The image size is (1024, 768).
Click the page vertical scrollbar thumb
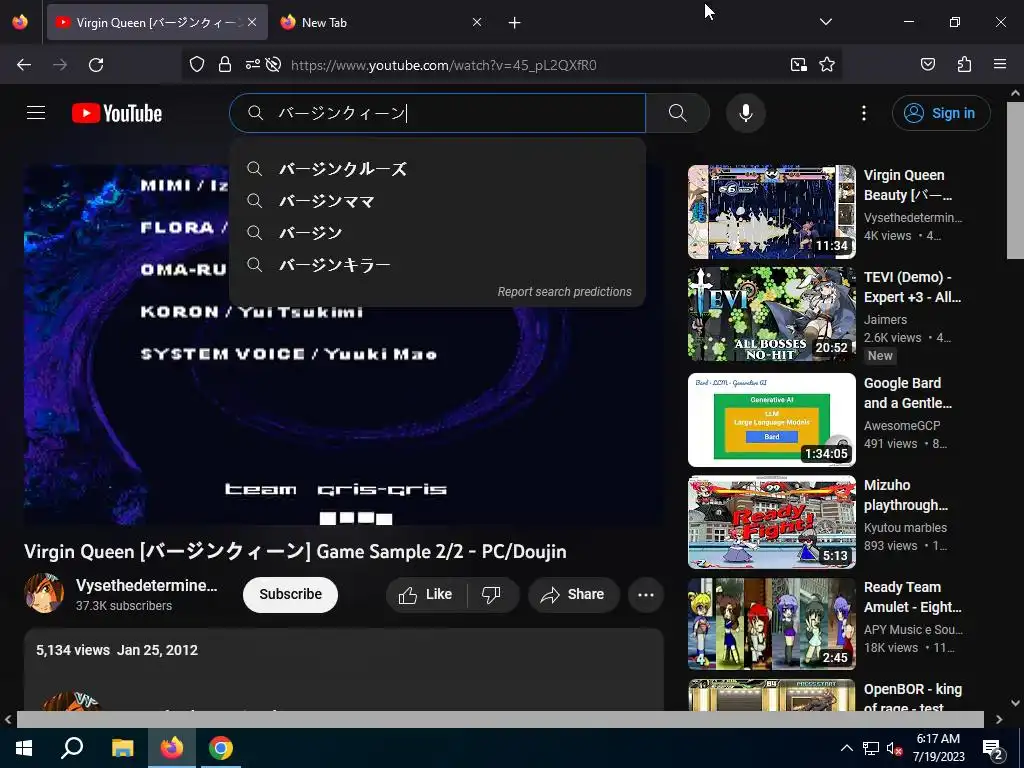[x=1015, y=180]
